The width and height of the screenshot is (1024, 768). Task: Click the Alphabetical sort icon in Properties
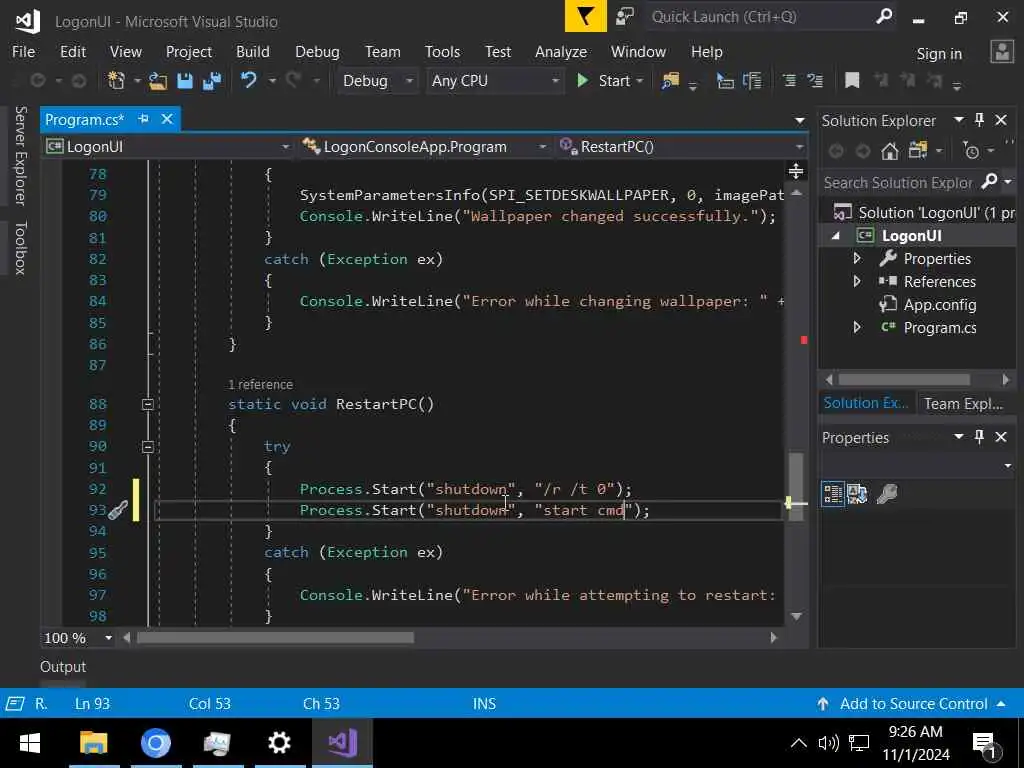click(857, 494)
